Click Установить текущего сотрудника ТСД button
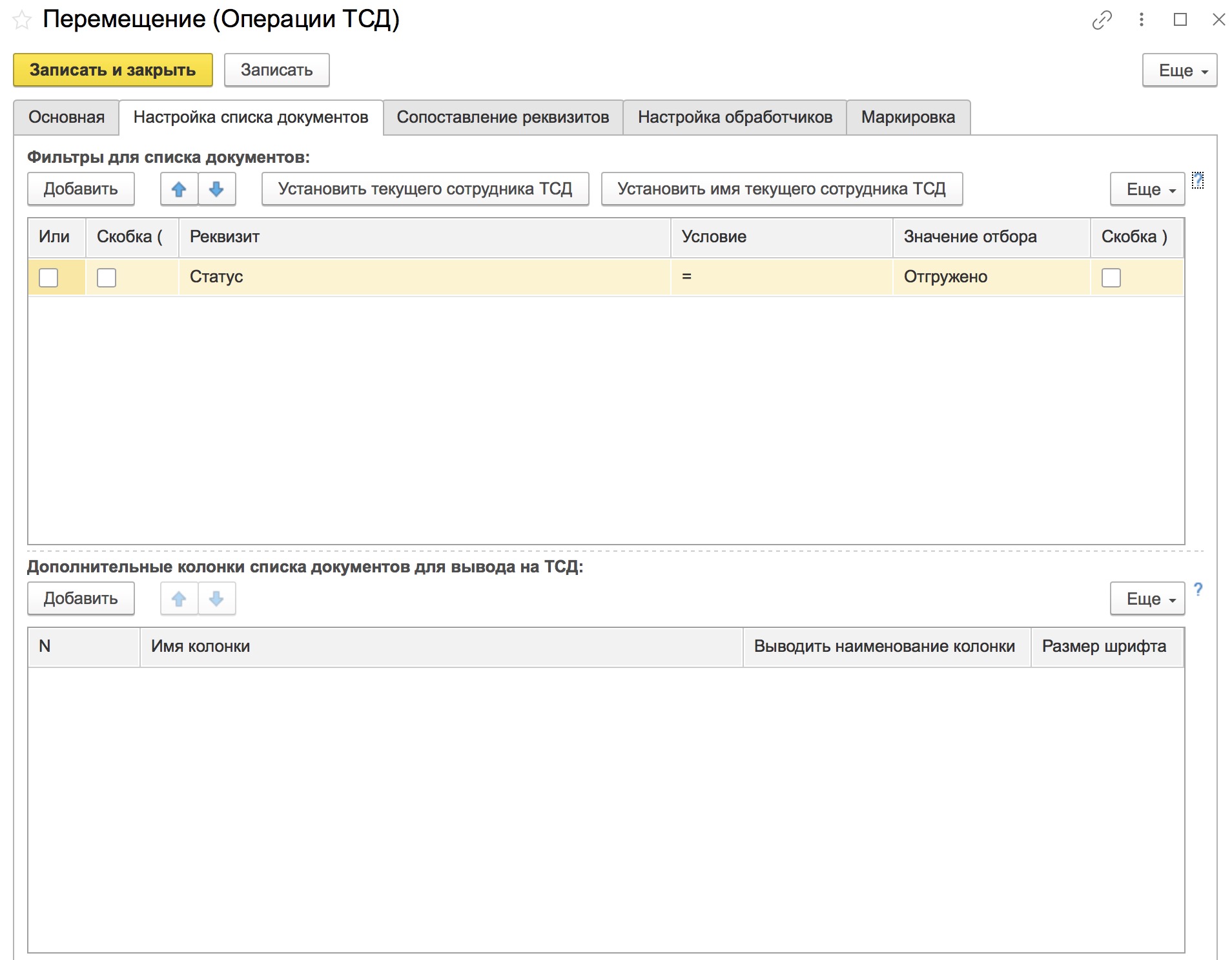The height and width of the screenshot is (960, 1232). tap(426, 189)
